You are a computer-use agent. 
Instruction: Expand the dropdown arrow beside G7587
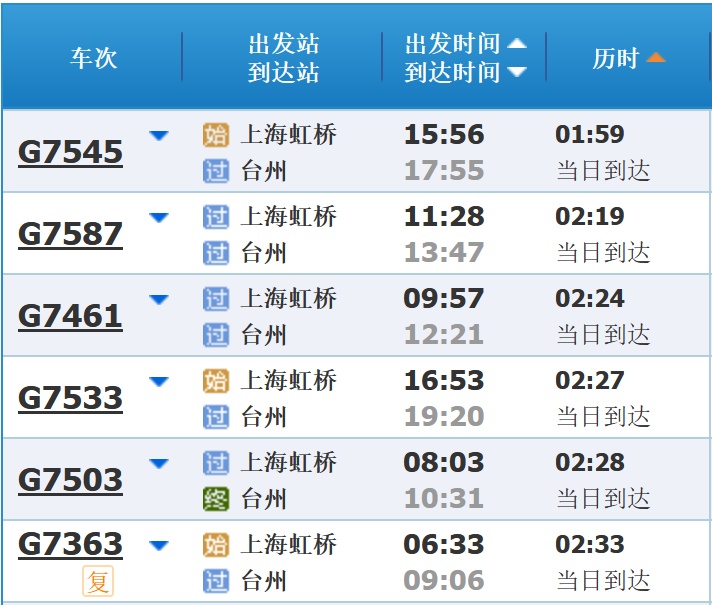(159, 217)
